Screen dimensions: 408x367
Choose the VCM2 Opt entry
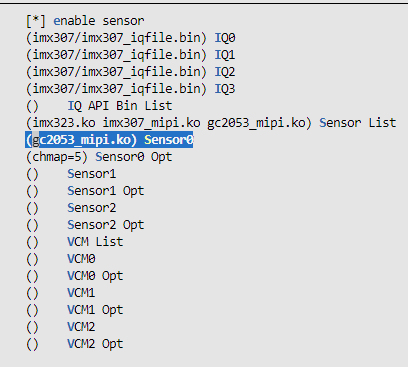pyautogui.click(x=74, y=344)
